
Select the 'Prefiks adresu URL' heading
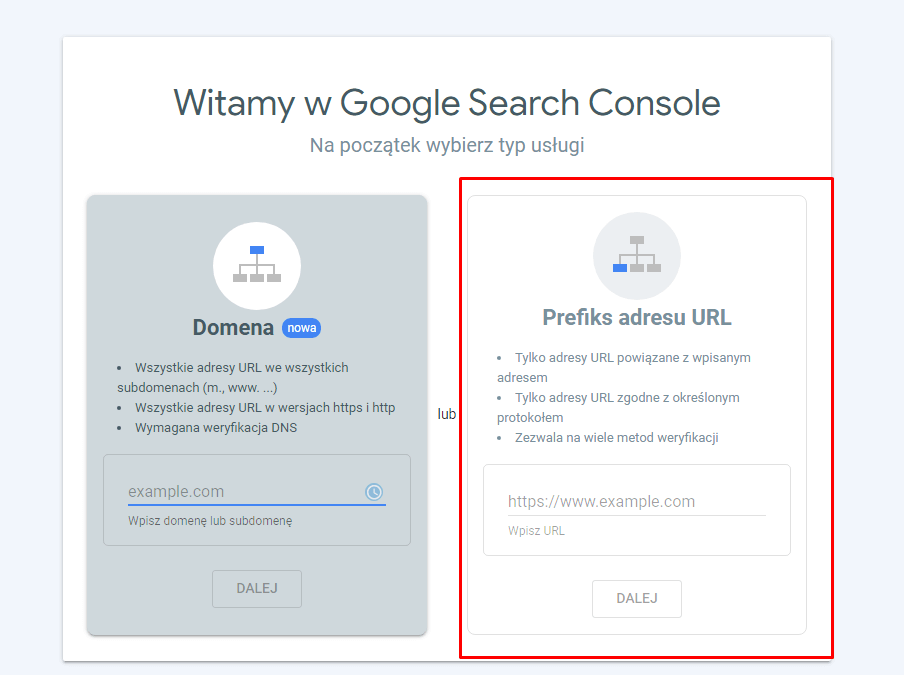click(636, 318)
